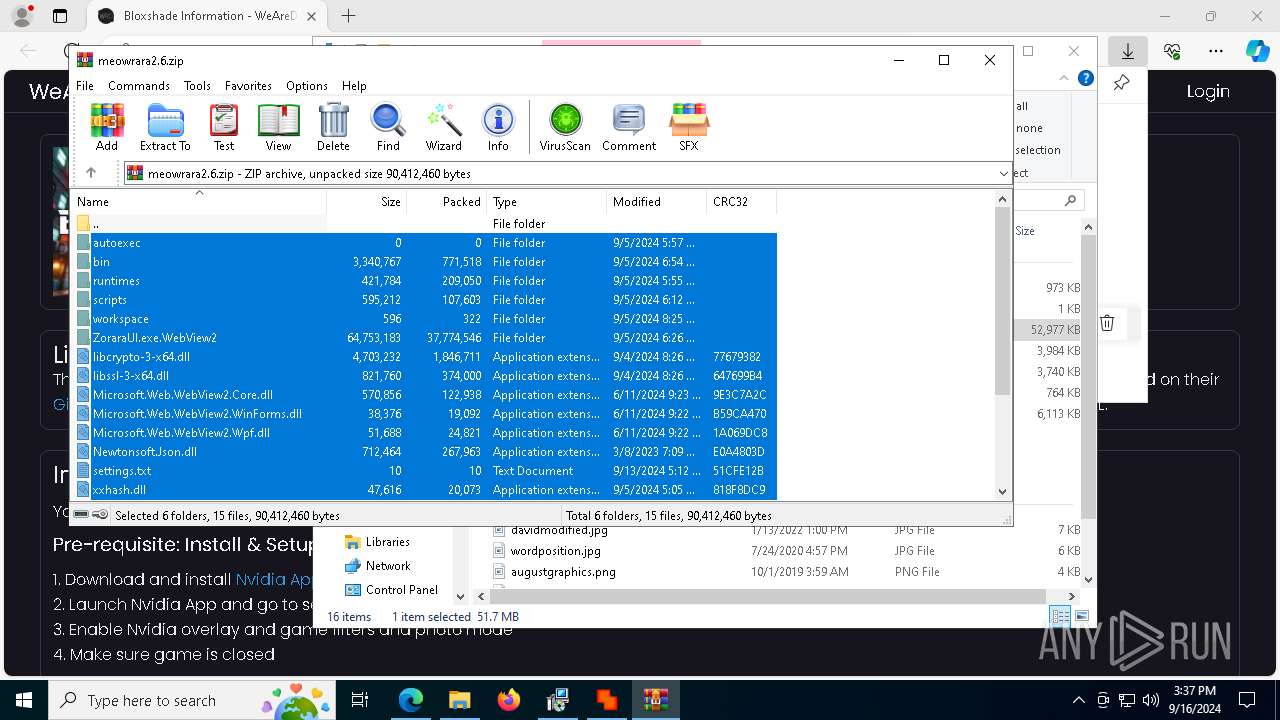Select the runtimes folder row

pyautogui.click(x=425, y=281)
